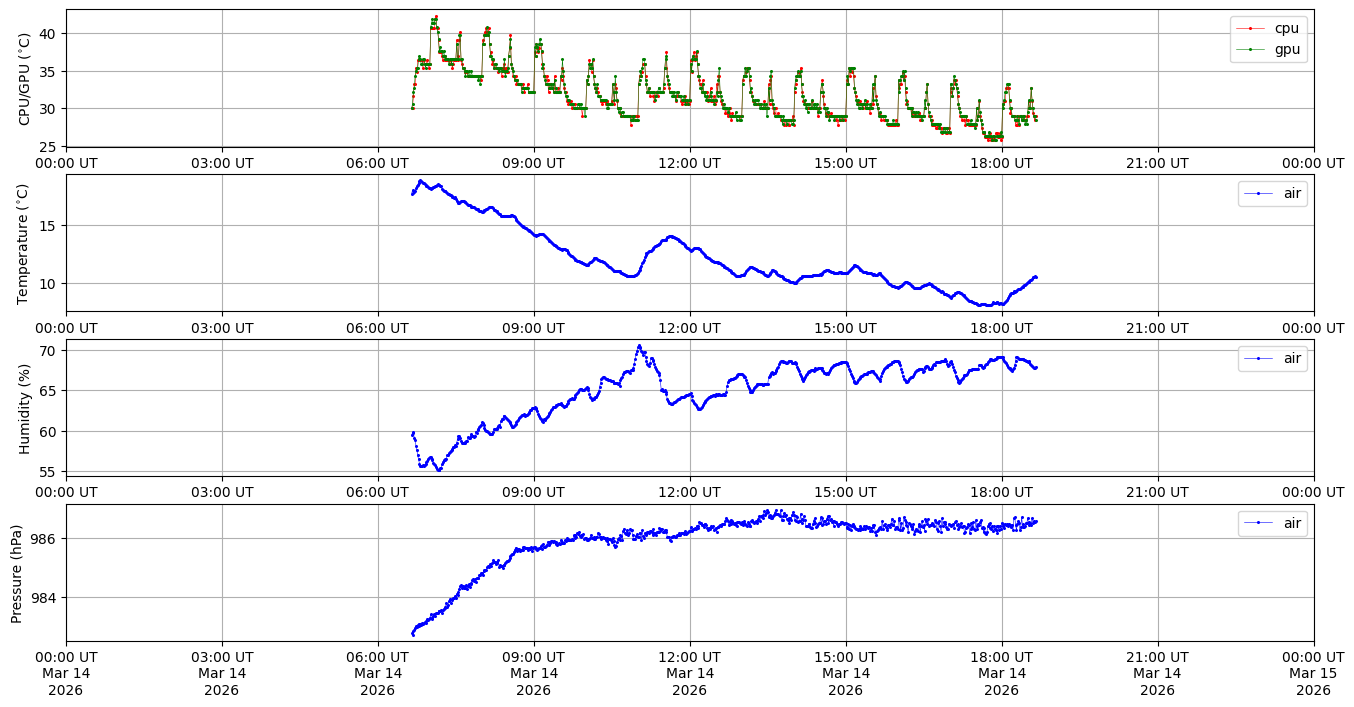Select the Pressure (hPa) y-axis label
This screenshot has height=707, width=1354.
pos(17,573)
